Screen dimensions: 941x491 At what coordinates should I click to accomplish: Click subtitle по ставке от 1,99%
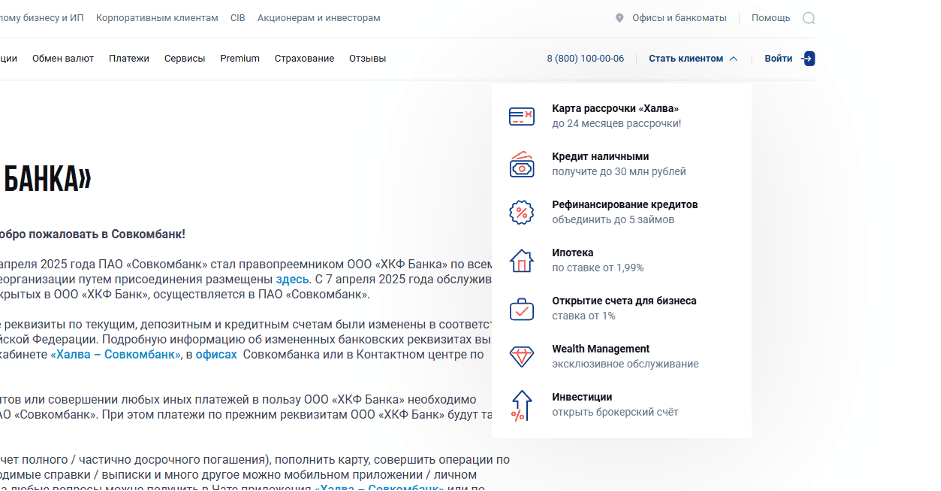[598, 268]
